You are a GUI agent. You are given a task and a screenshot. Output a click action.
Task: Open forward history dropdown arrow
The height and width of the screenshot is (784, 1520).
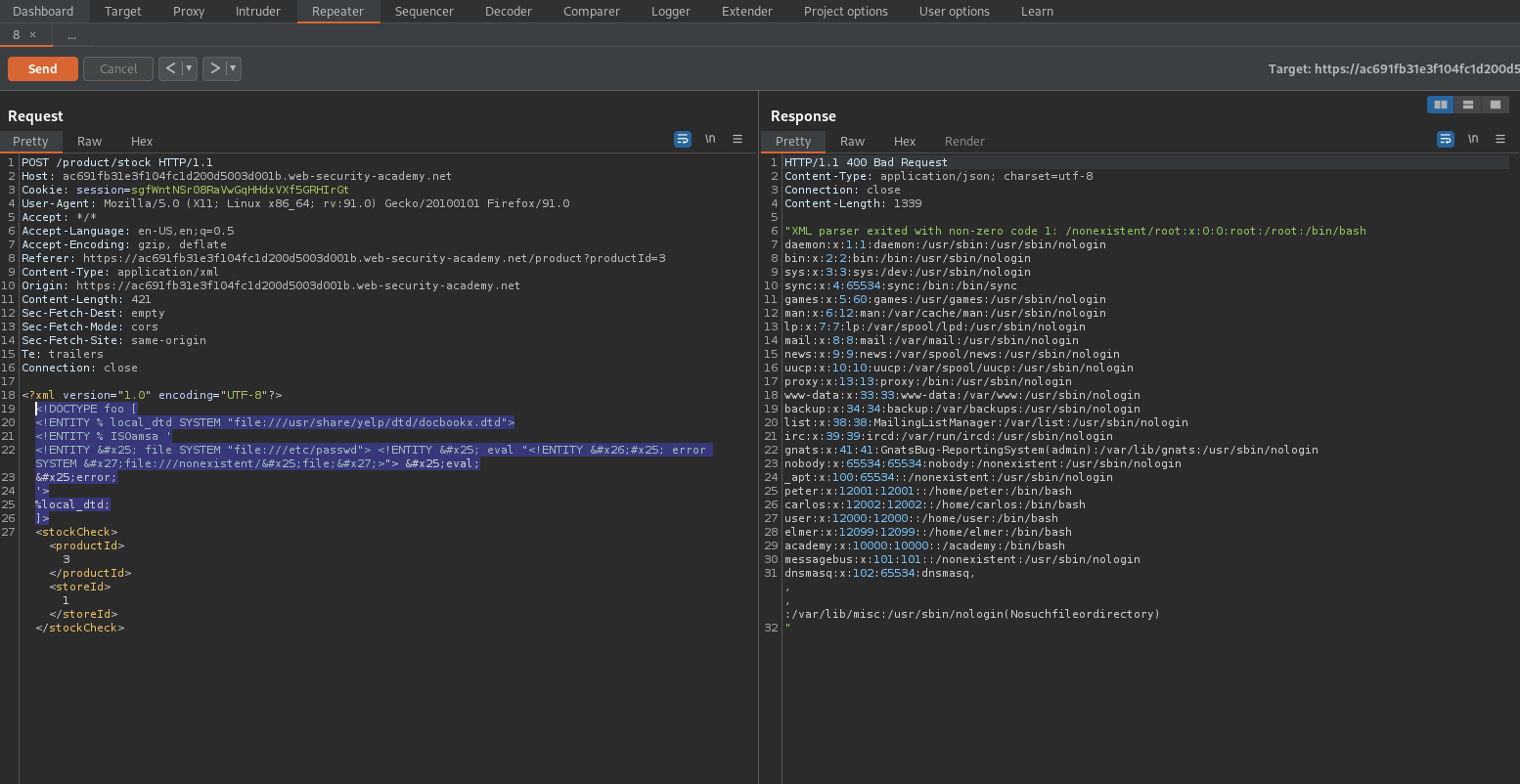(234, 68)
